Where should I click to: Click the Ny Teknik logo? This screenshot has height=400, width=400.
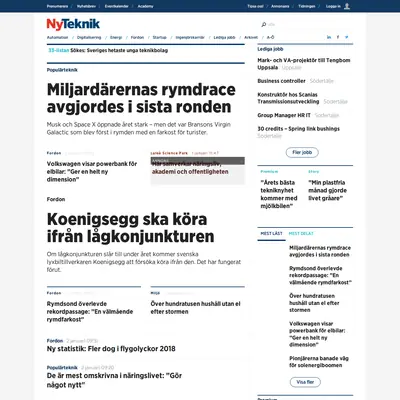(x=73, y=24)
